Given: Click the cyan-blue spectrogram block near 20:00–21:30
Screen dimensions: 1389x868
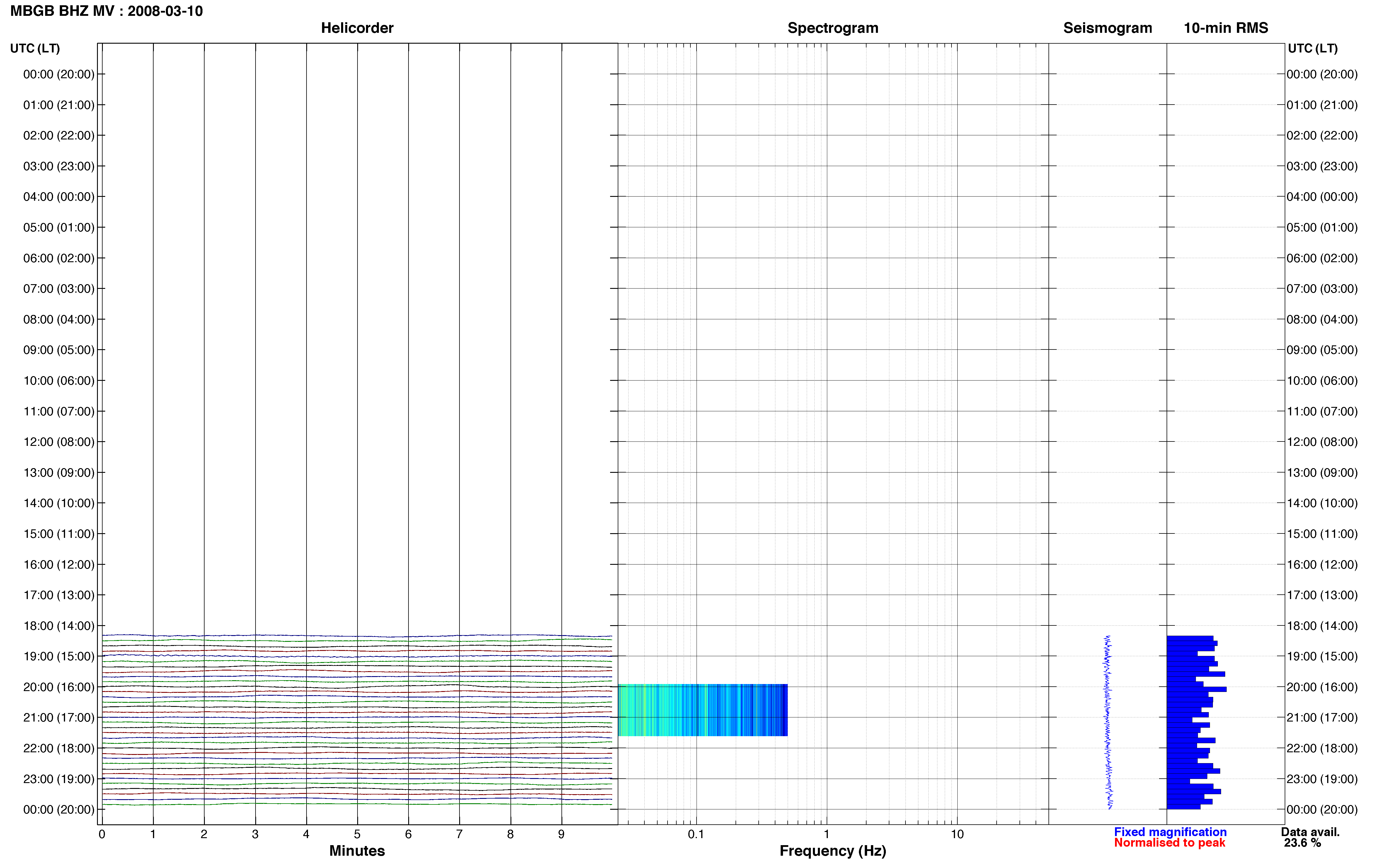Looking at the screenshot, I should coord(703,710).
